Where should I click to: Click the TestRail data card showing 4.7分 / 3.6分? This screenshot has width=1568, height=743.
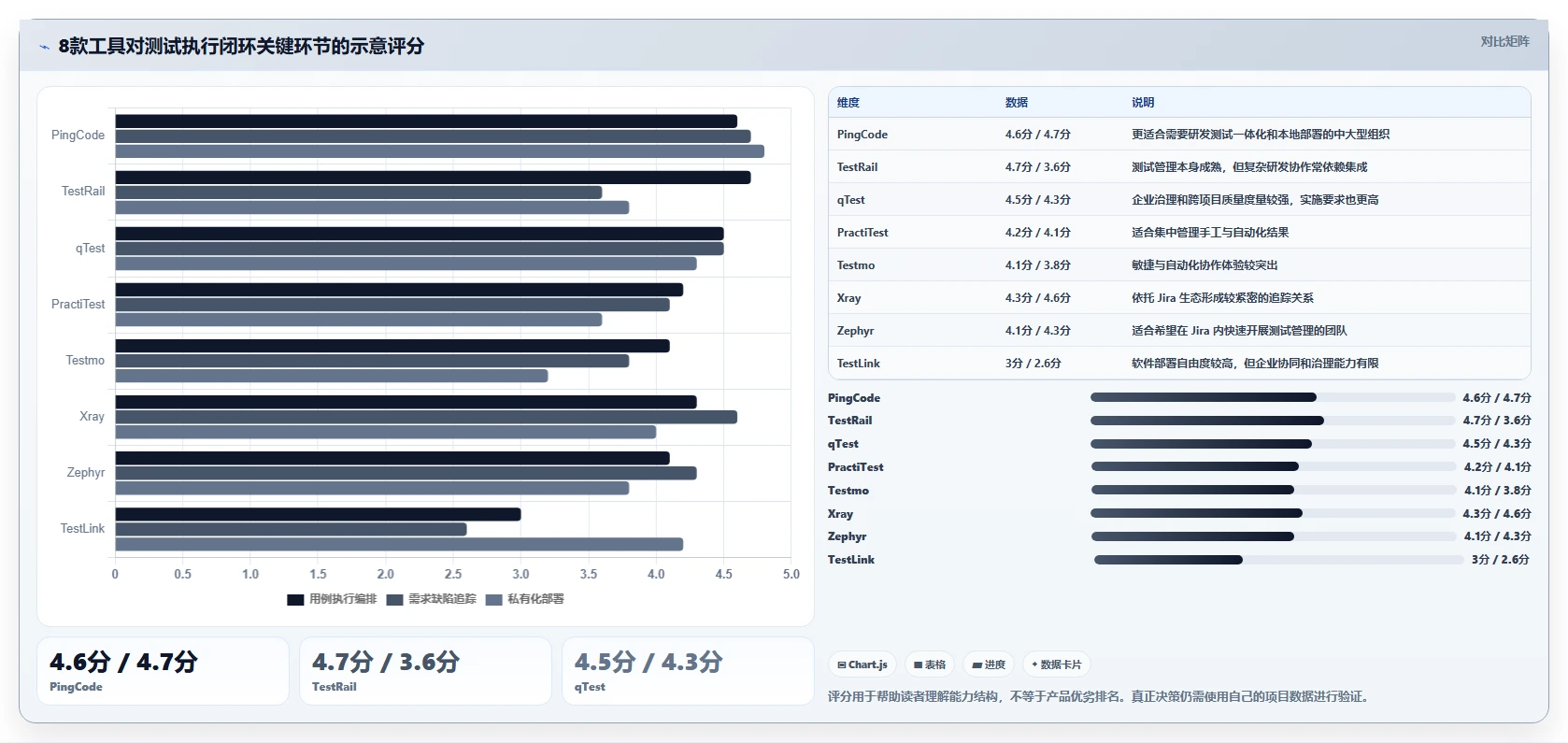coord(425,671)
